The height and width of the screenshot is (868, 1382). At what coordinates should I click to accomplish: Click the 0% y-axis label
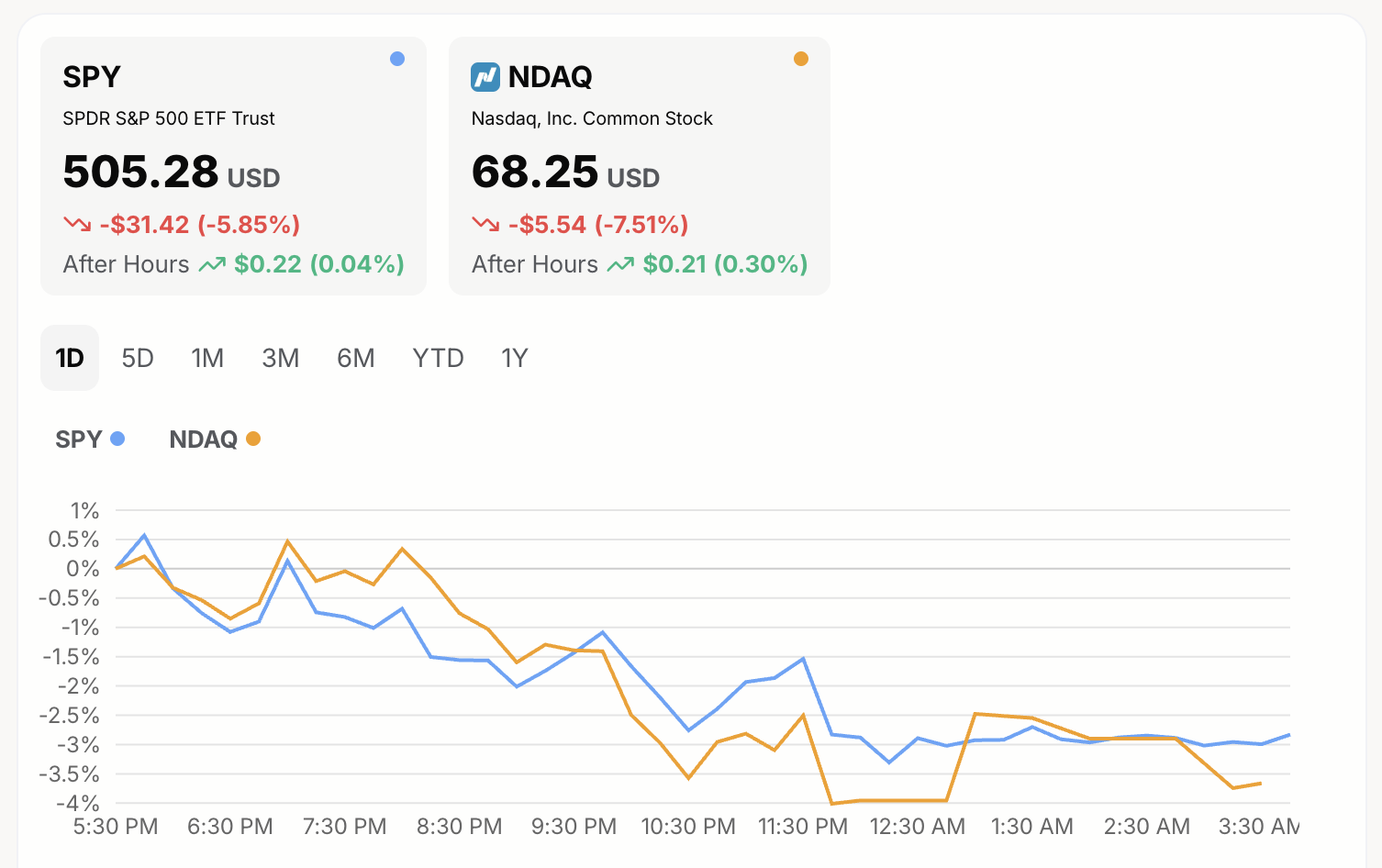click(x=83, y=569)
